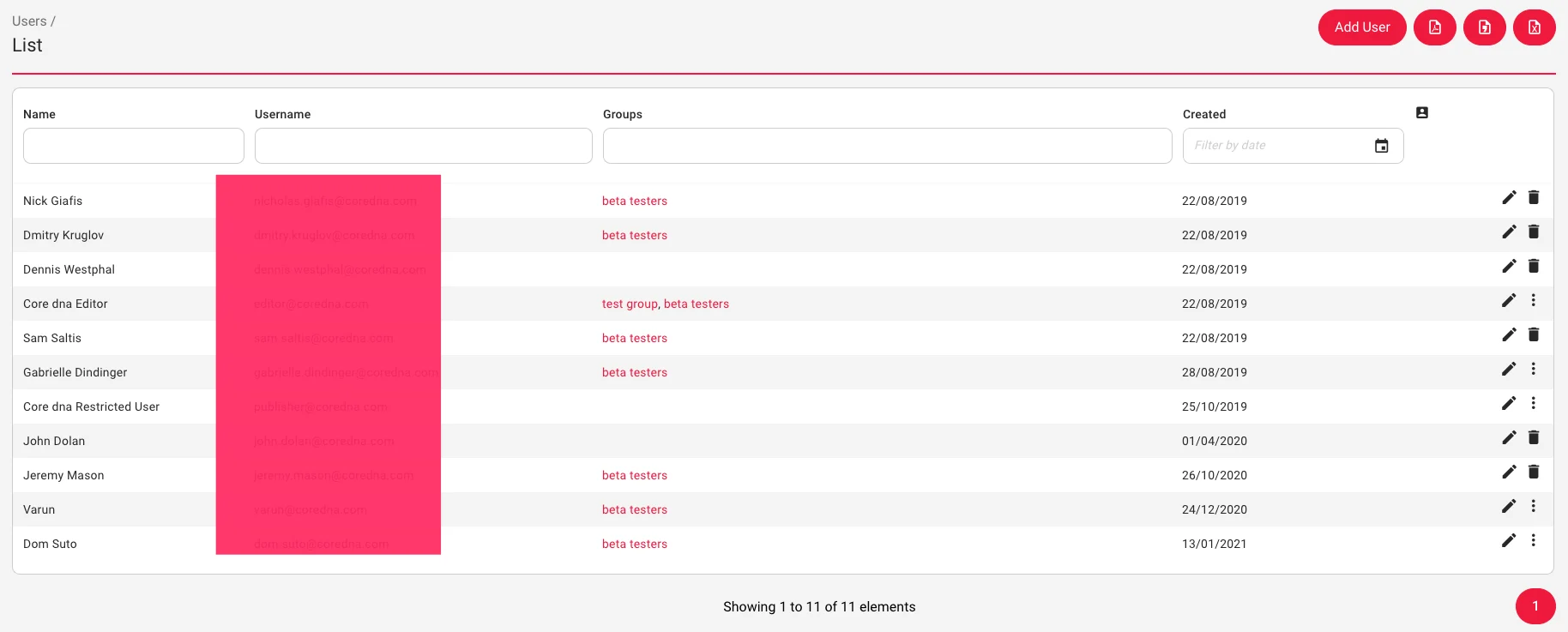Image resolution: width=1568 pixels, height=632 pixels.
Task: Select the name Dmitry Kruglov
Action: 63,235
